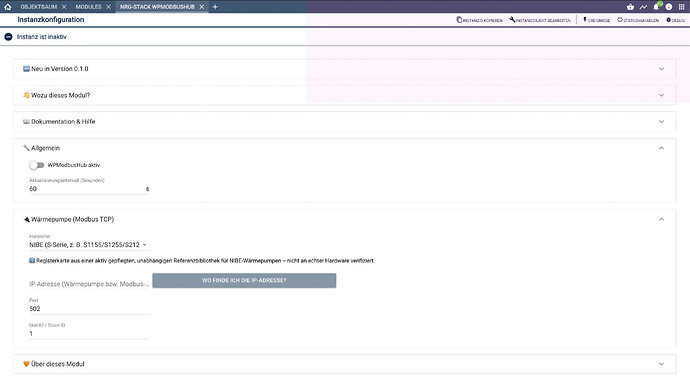Screen dimensions: 690x385
Task: Close the NRG-Stack WPModbusHub tab
Action: pyautogui.click(x=202, y=7)
